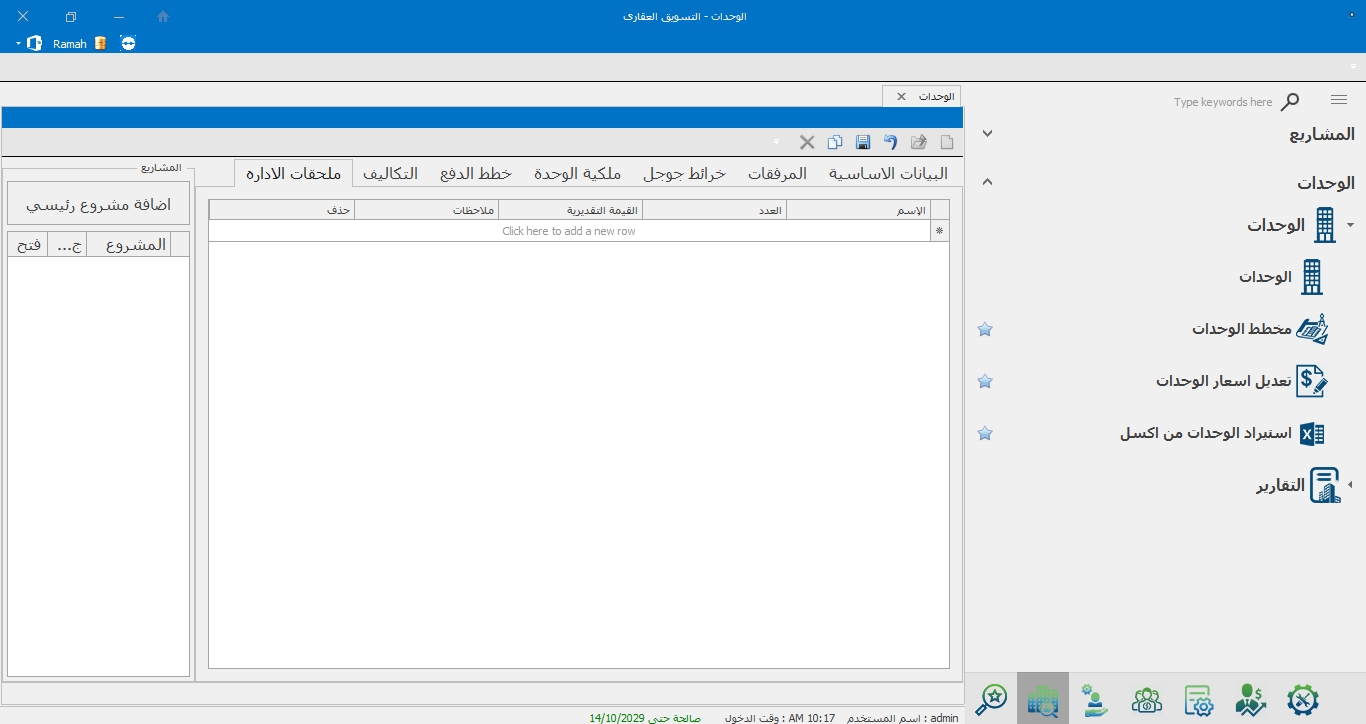This screenshot has height=724, width=1366.
Task: Expand the المشاريع section chevron
Action: click(987, 133)
